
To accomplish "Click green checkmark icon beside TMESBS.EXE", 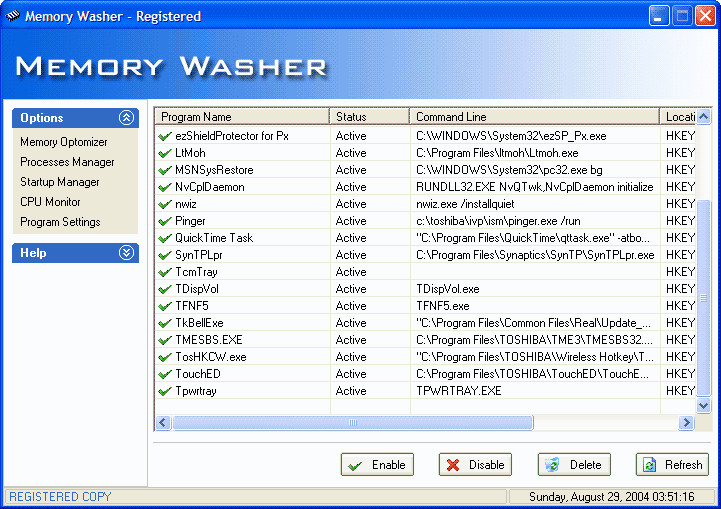I will pos(165,341).
